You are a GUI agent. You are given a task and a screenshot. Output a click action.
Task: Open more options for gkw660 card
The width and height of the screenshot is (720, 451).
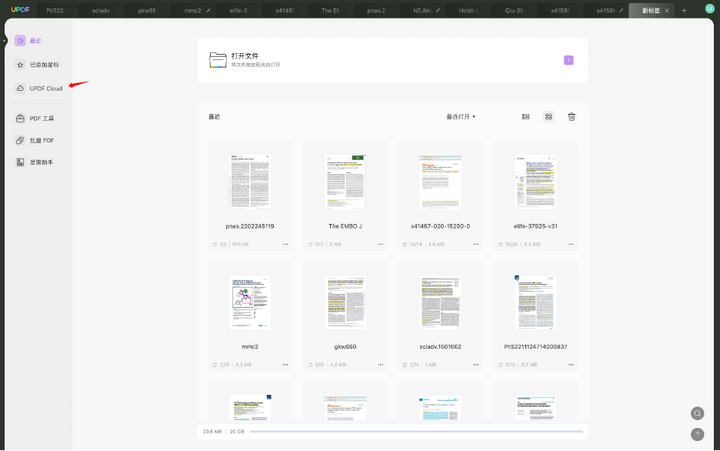pyautogui.click(x=381, y=365)
